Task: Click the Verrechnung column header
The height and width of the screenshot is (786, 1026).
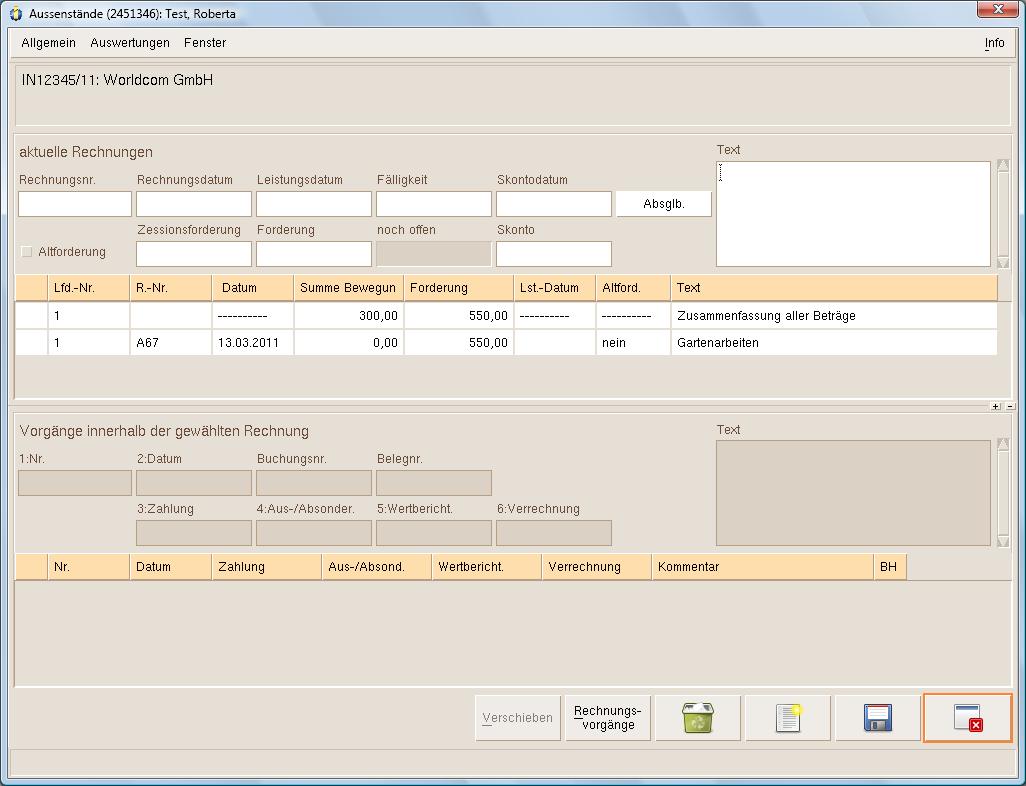Action: 597,567
